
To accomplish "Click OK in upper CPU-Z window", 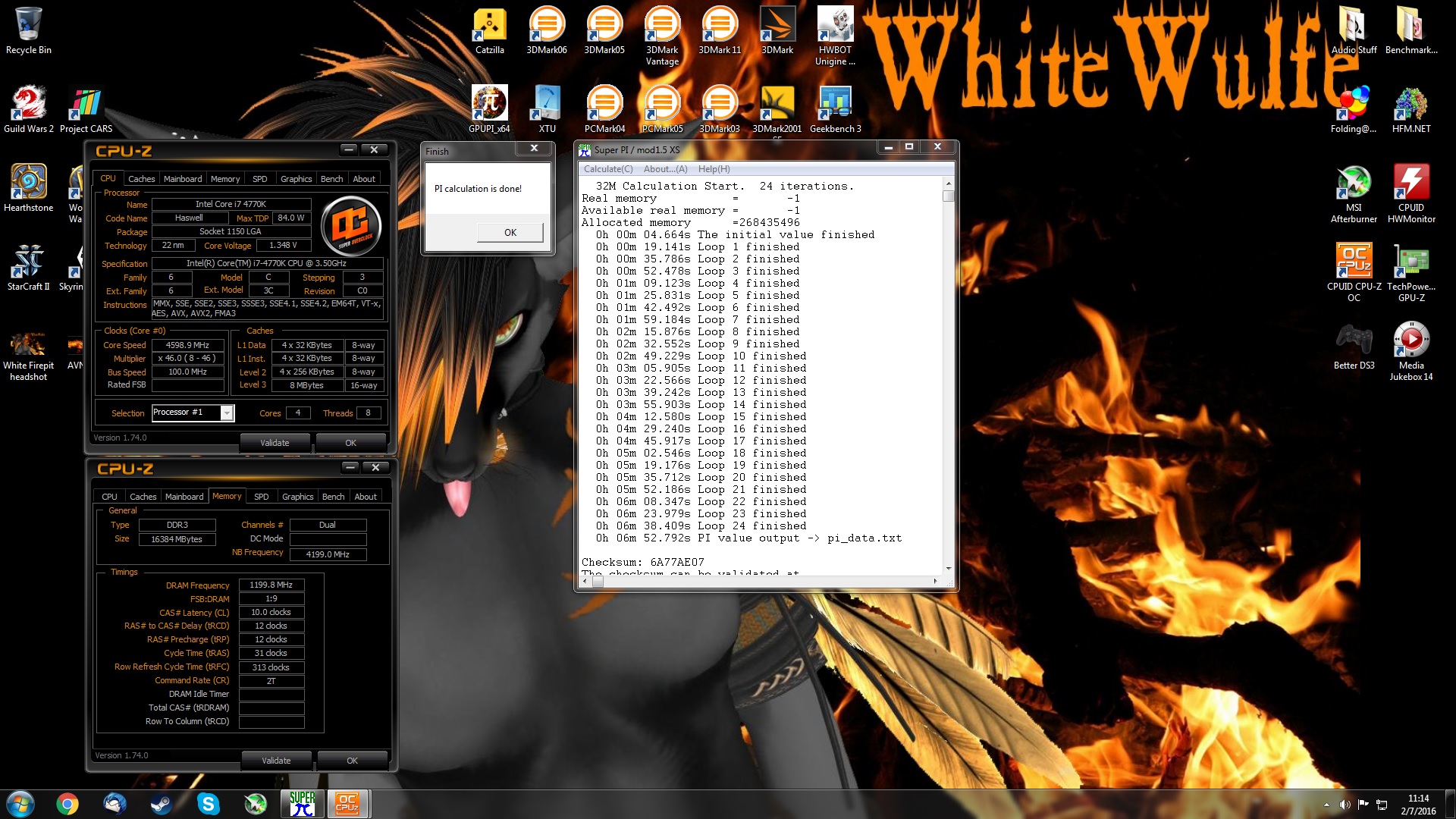I will coord(350,443).
